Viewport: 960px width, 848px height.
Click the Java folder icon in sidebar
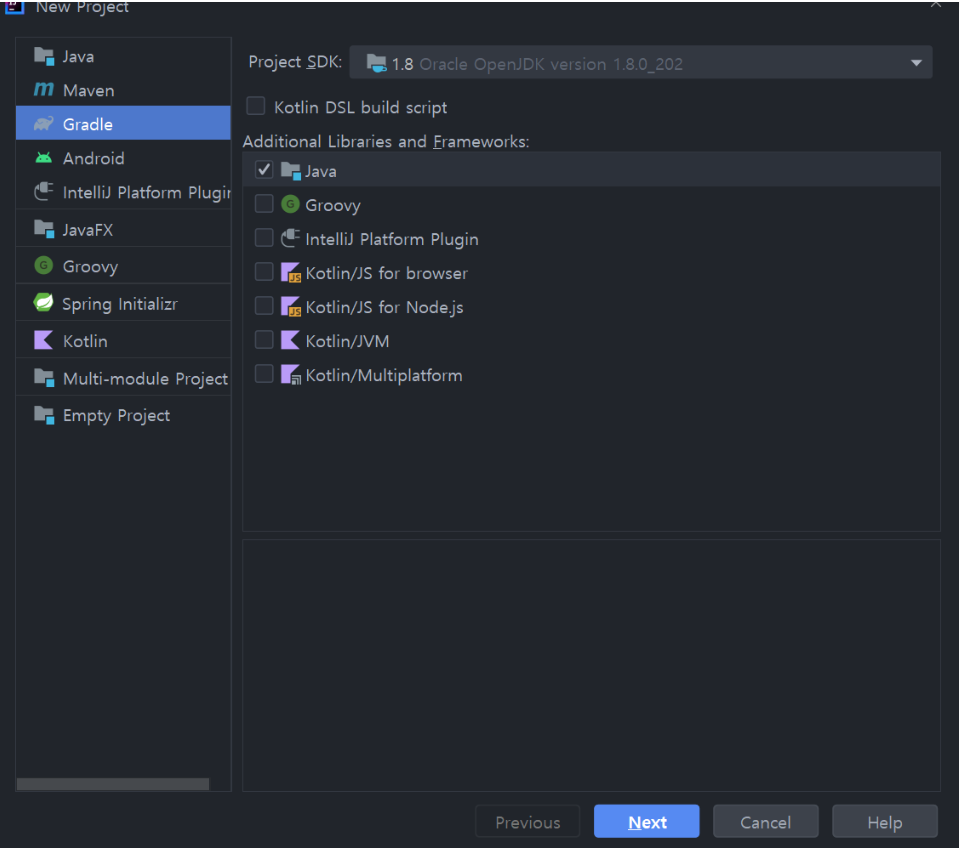tap(44, 56)
